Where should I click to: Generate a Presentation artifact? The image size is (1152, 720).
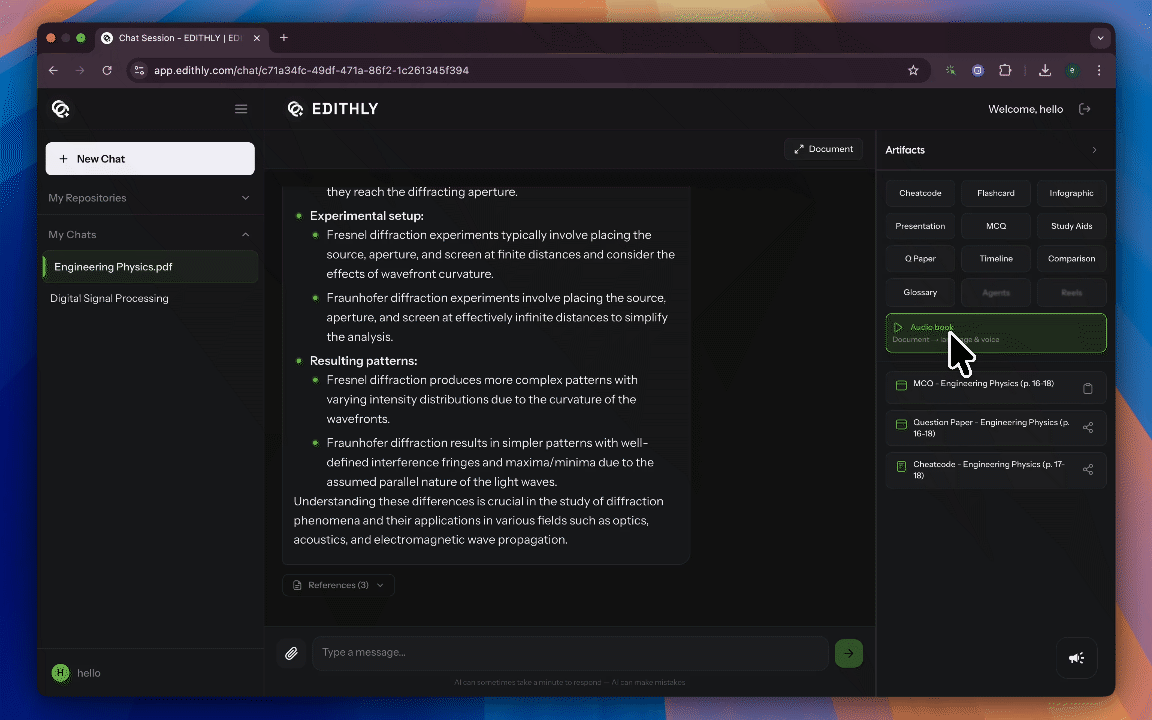920,226
